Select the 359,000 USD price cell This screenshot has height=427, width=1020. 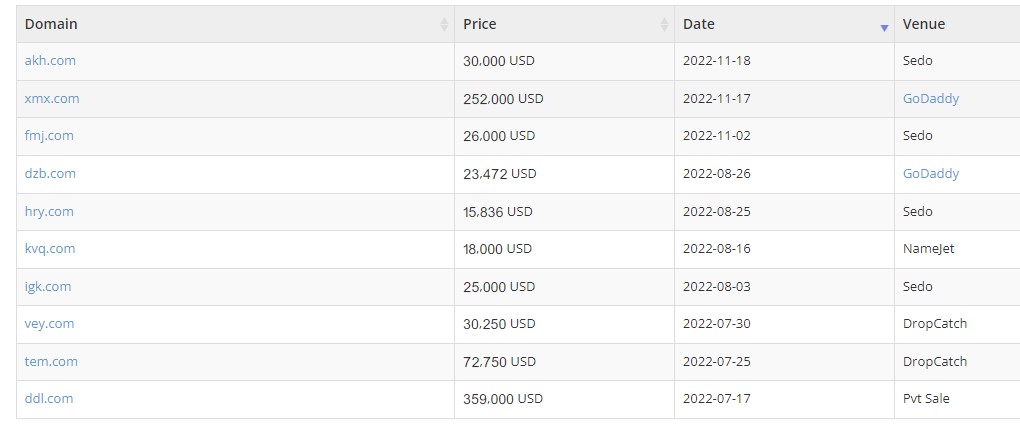tap(564, 399)
